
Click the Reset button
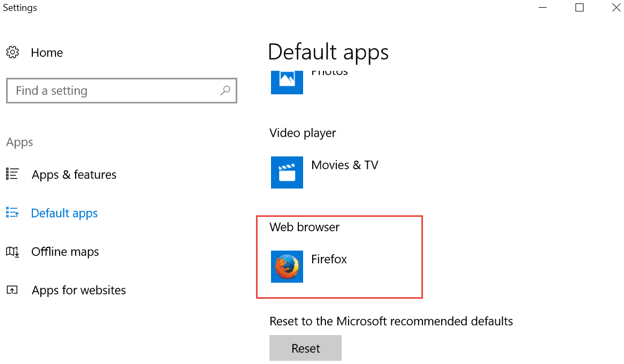[305, 348]
